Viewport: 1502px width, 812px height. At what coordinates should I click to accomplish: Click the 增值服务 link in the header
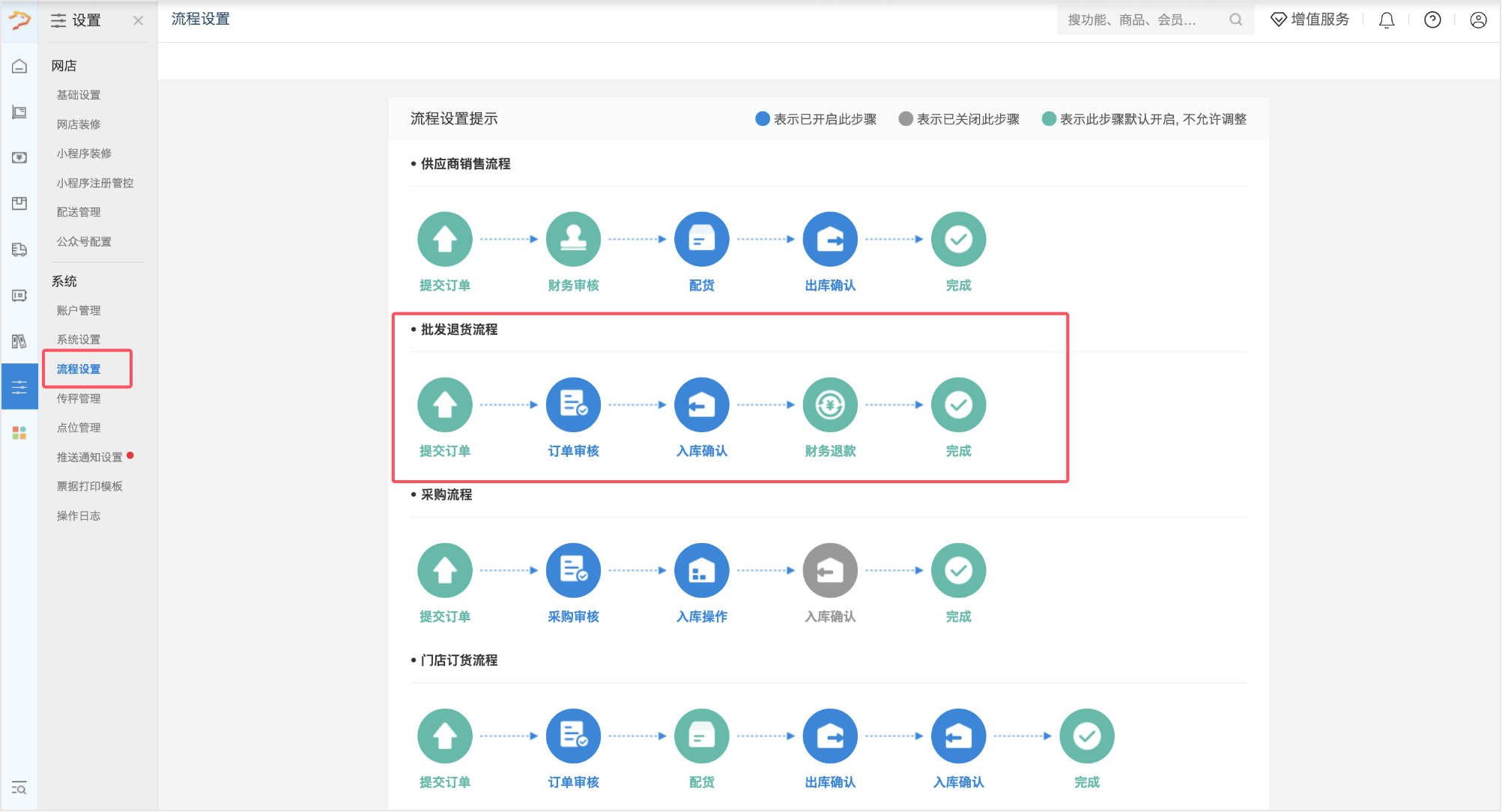[1309, 19]
